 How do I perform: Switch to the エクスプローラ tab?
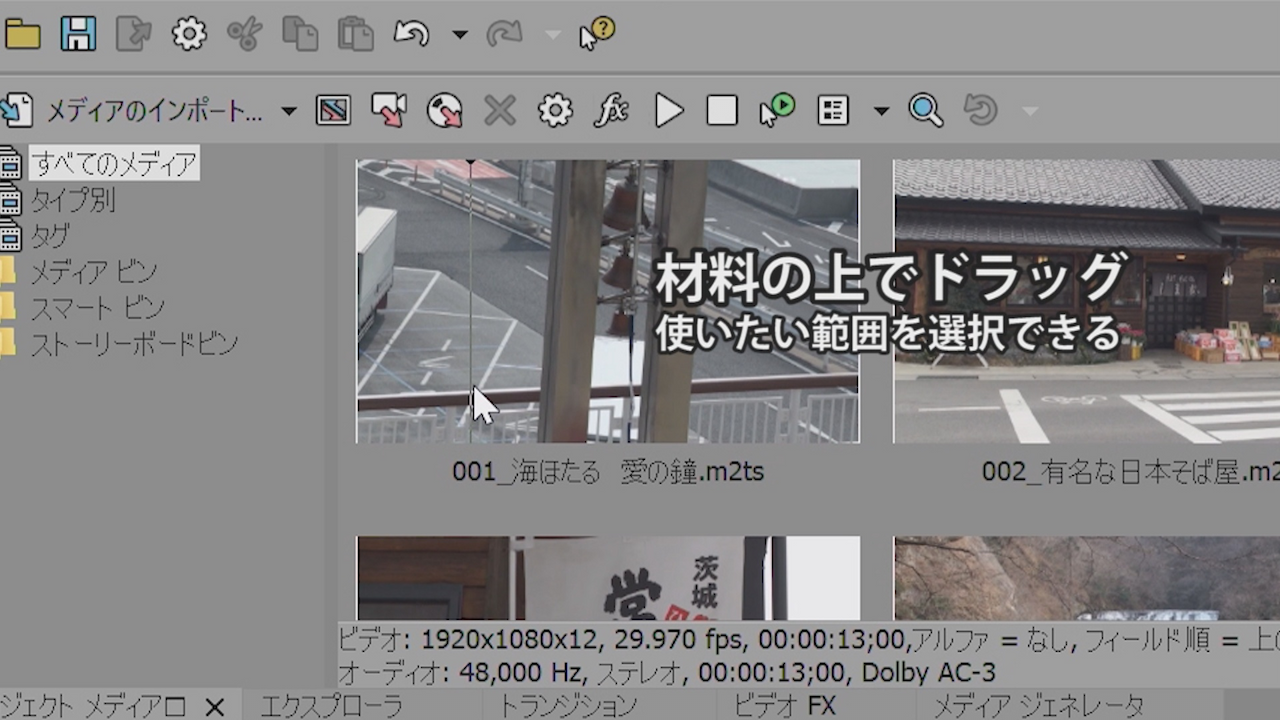point(331,706)
